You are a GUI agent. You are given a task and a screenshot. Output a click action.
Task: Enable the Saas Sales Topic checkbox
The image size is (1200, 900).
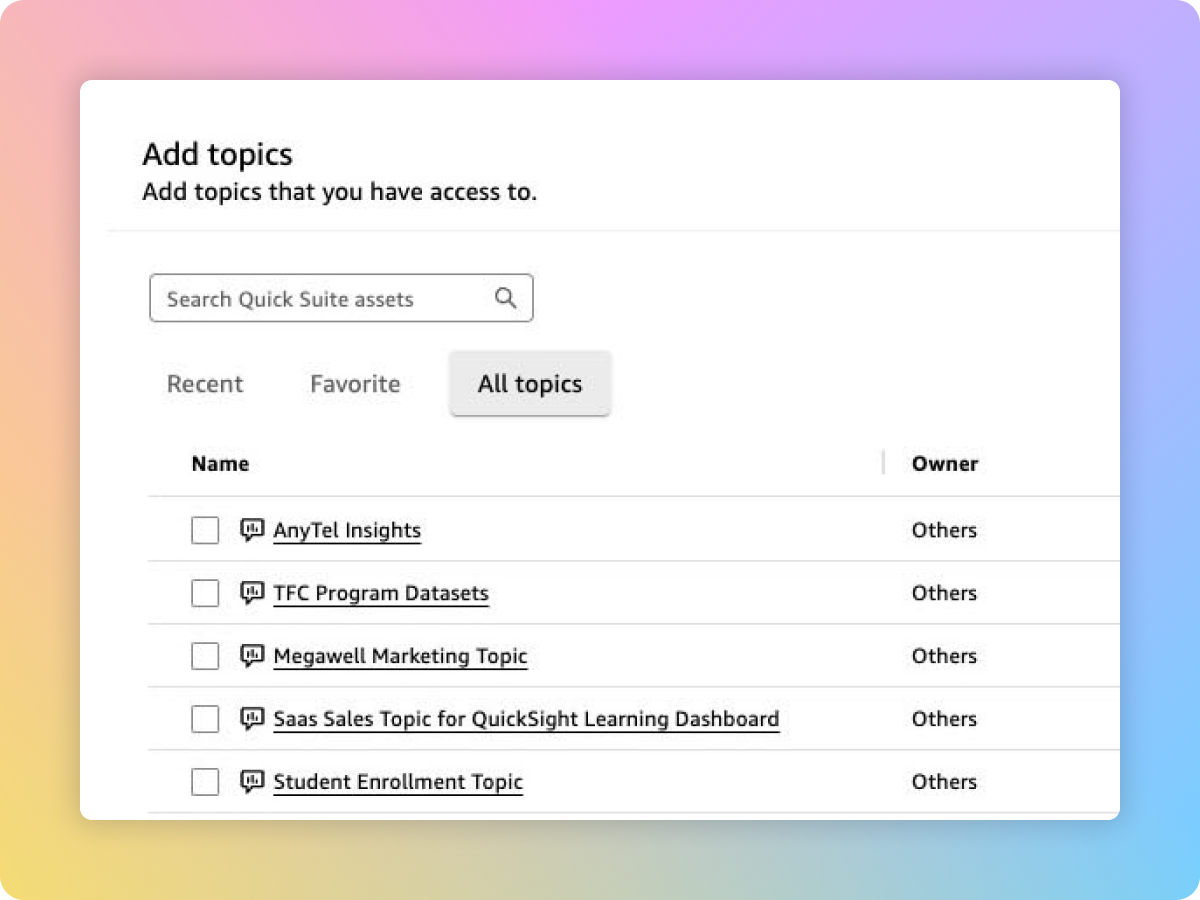205,720
